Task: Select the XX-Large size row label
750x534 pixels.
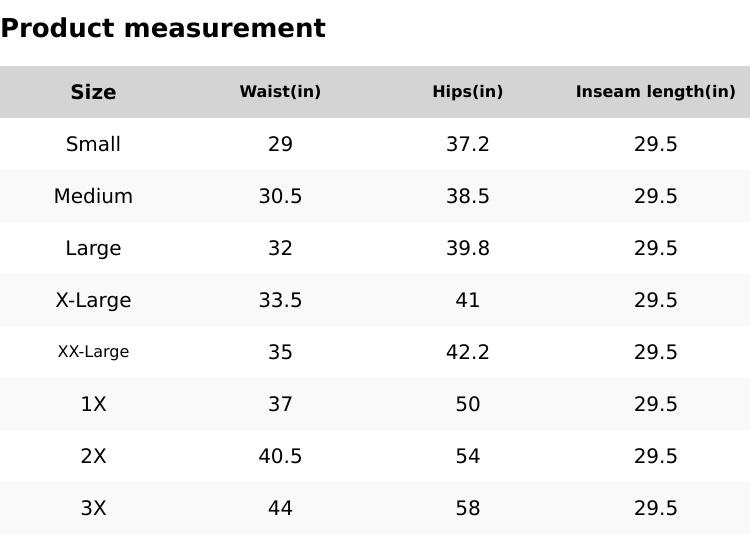Action: (x=93, y=352)
